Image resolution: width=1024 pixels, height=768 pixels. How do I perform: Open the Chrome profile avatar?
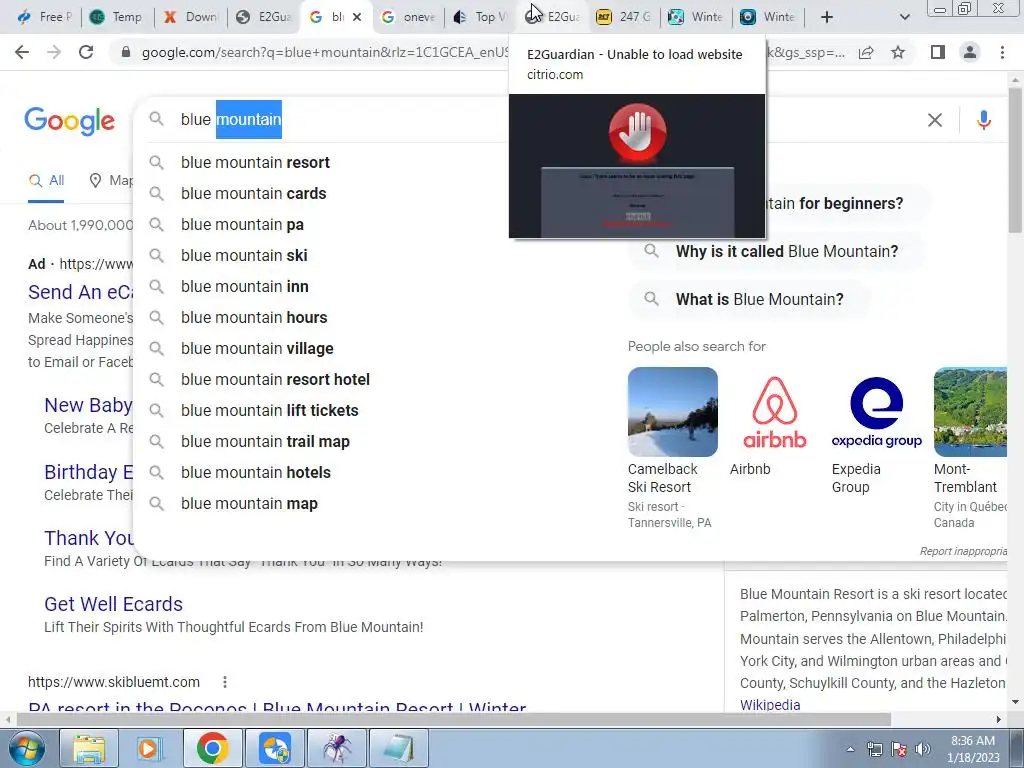(x=970, y=52)
